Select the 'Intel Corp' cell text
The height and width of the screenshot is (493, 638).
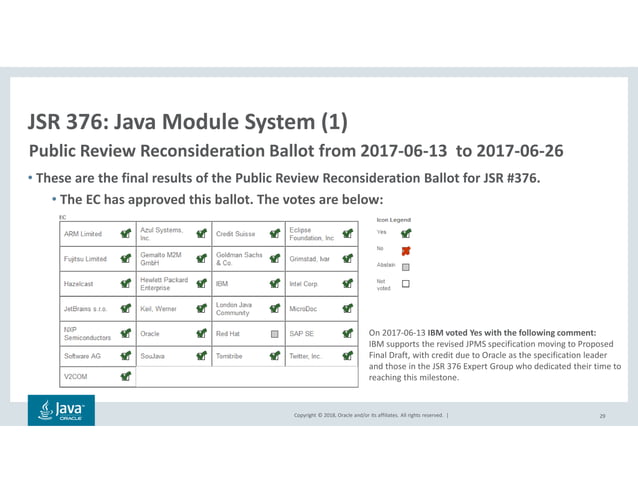point(303,284)
